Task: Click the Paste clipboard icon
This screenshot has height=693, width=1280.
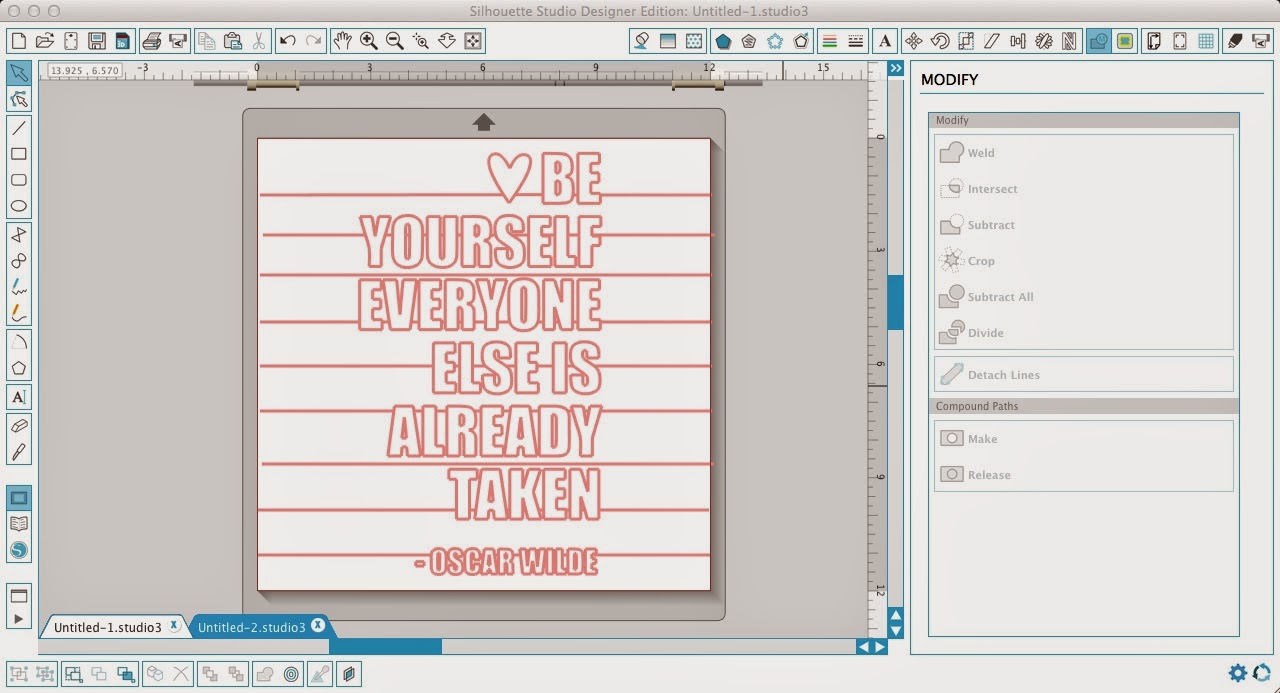Action: coord(233,41)
